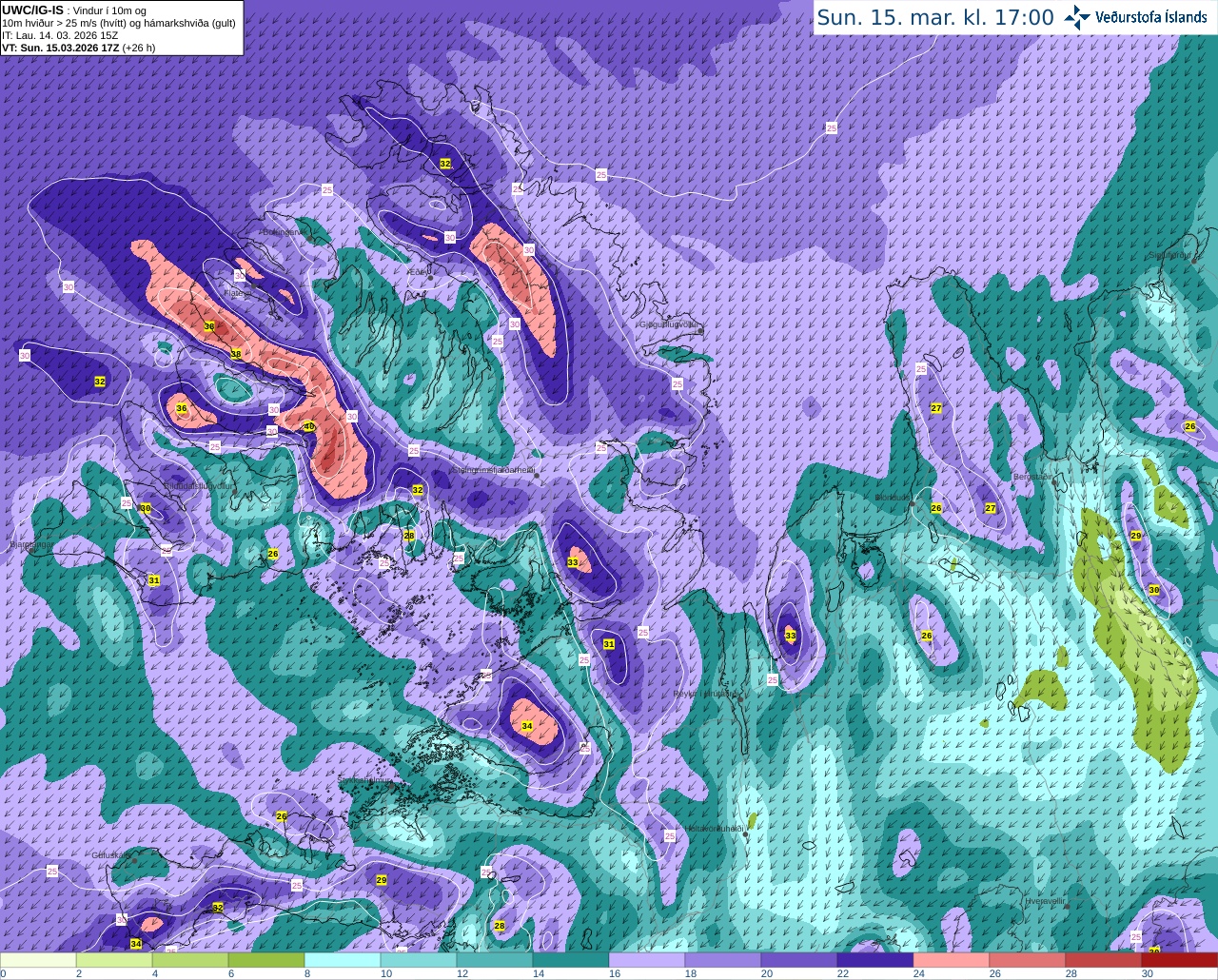Viewport: 1218px width, 980px height.
Task: Pick the red 28–30 legend swatch
Action: click(x=1104, y=960)
